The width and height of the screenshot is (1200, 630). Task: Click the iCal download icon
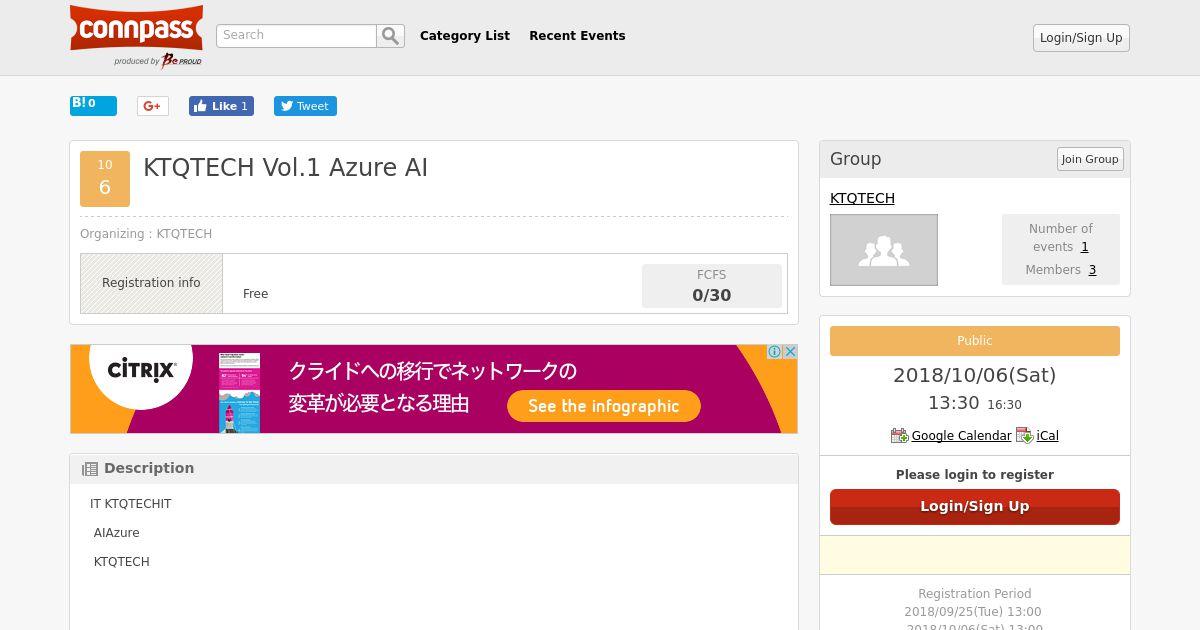click(1025, 436)
